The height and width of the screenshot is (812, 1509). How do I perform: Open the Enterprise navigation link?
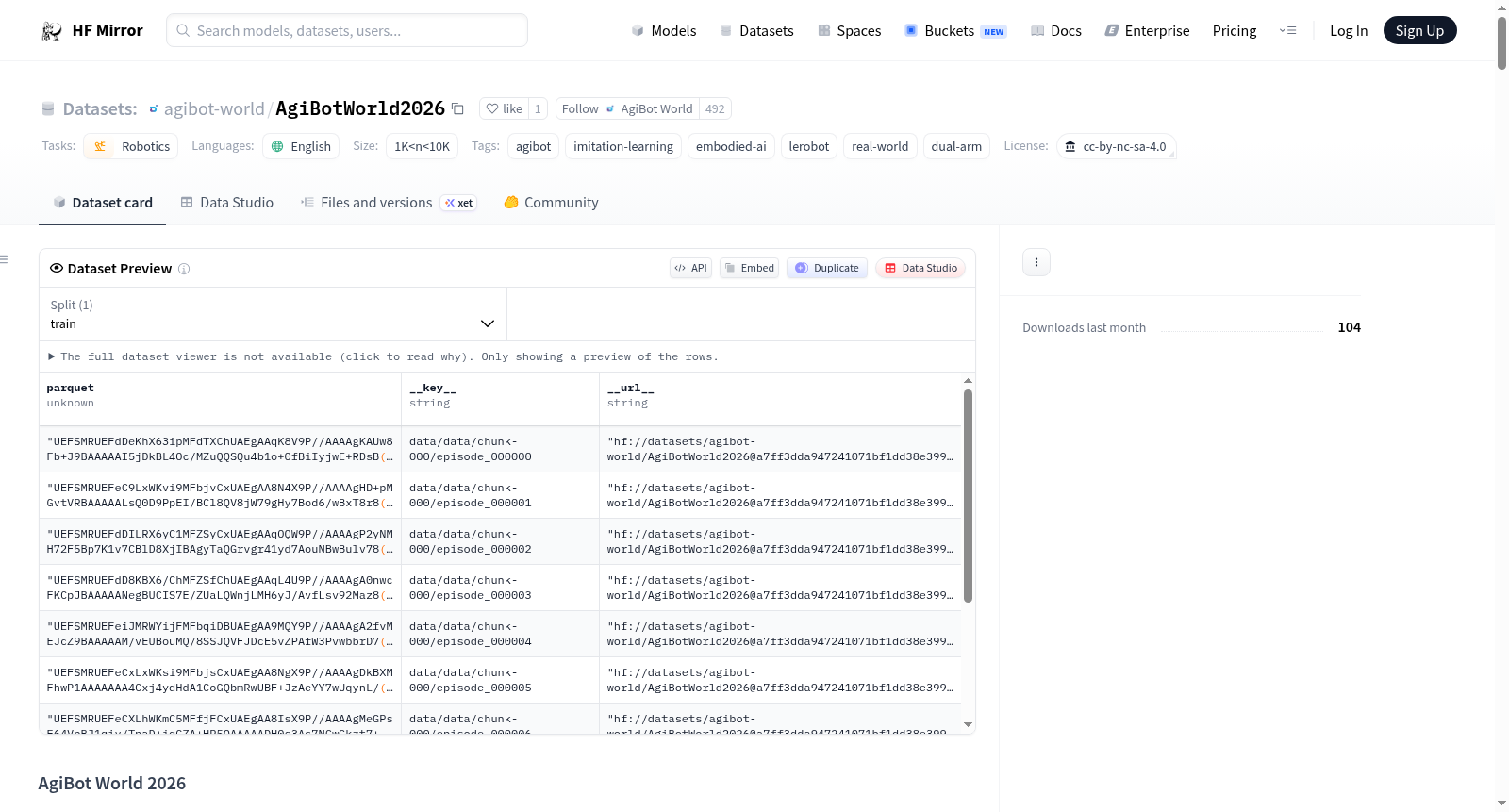pyautogui.click(x=1147, y=31)
